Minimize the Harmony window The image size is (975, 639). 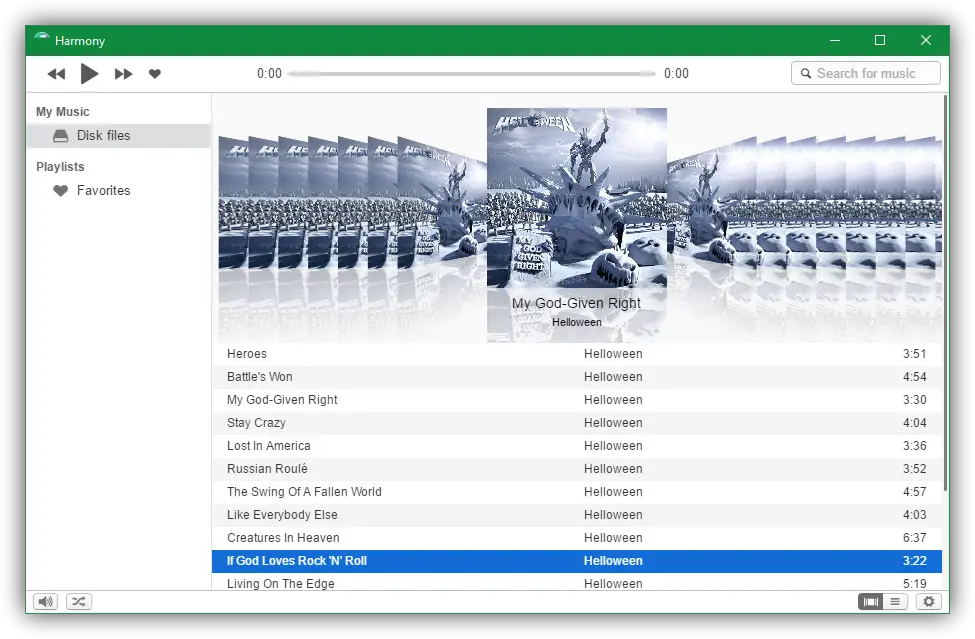click(835, 40)
